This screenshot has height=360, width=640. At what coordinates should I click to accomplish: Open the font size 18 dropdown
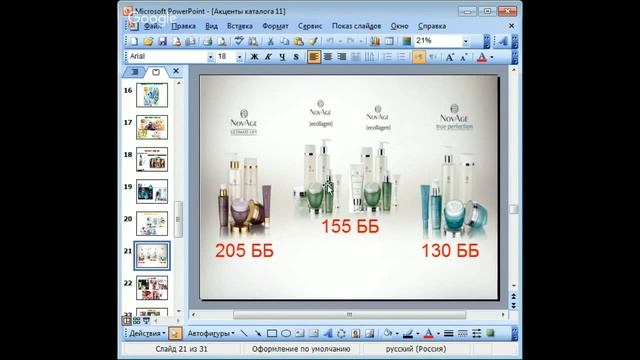click(240, 57)
